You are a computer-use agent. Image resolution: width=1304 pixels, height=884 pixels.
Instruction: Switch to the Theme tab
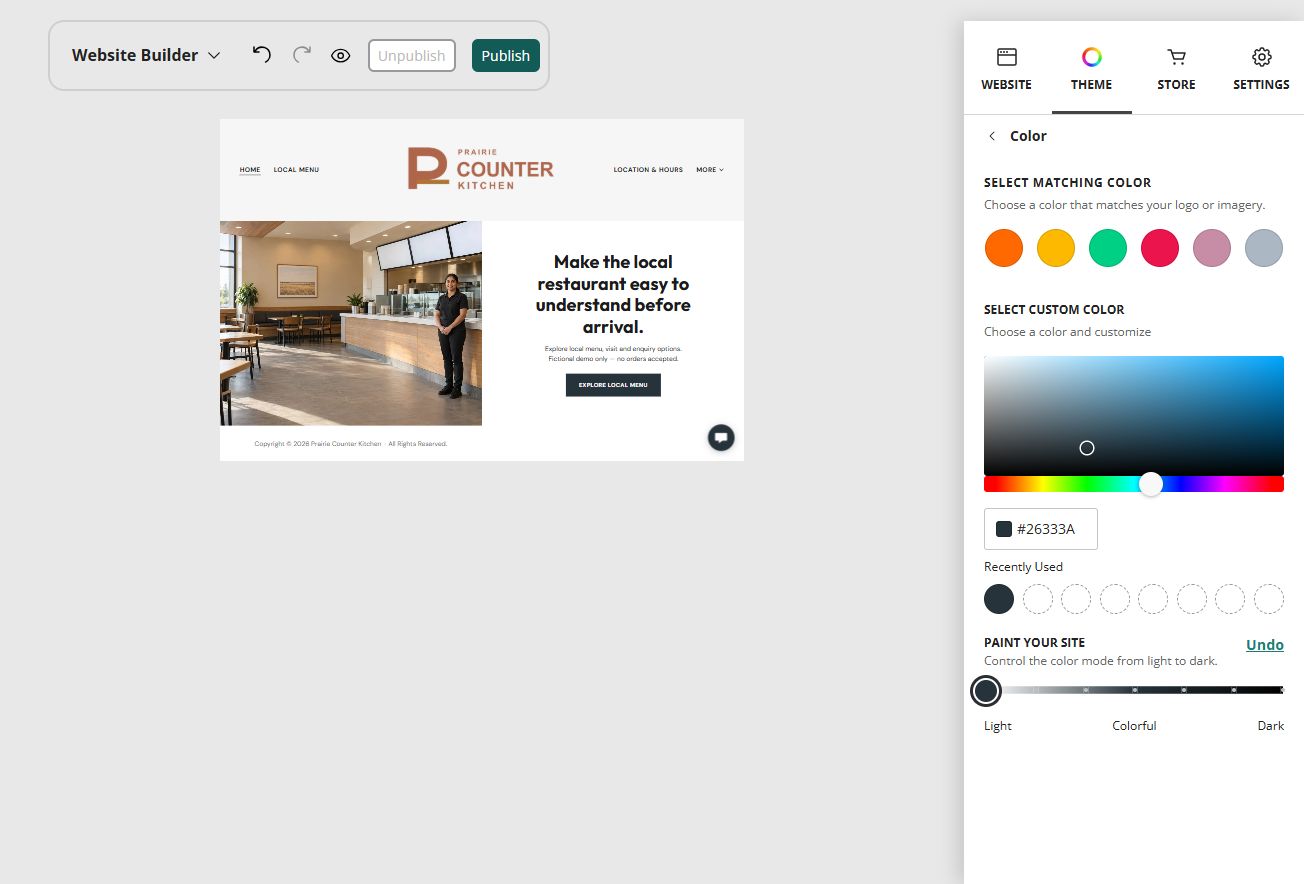click(1092, 68)
